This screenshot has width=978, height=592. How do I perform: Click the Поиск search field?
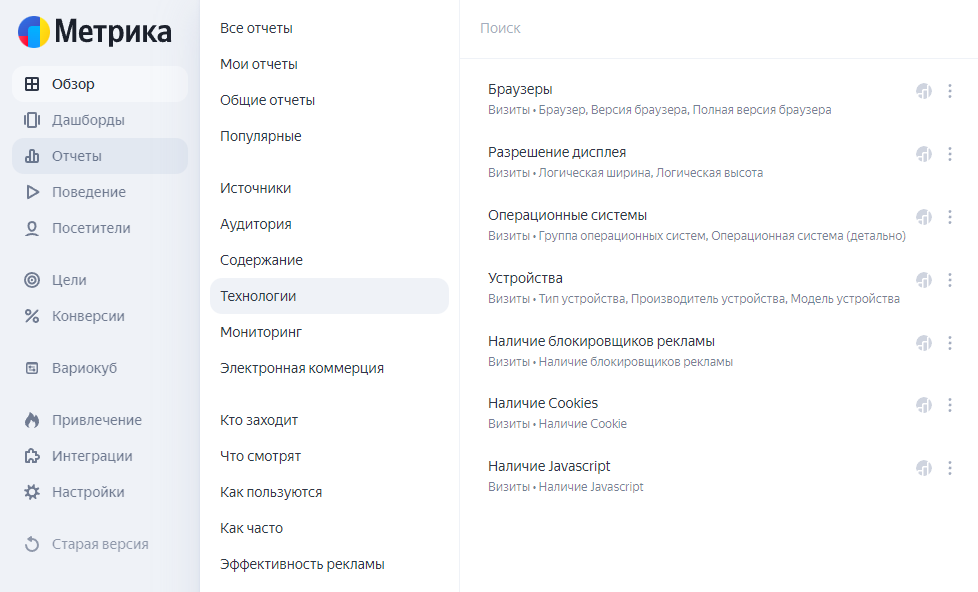[717, 28]
